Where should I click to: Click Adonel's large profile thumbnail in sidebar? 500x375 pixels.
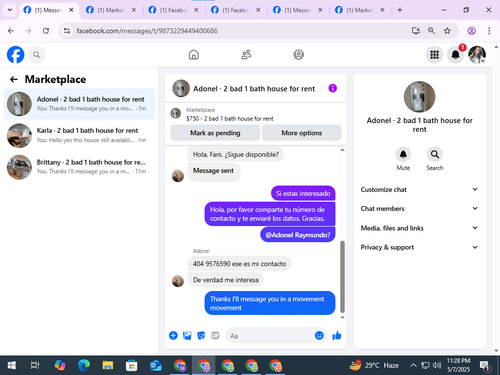(419, 97)
